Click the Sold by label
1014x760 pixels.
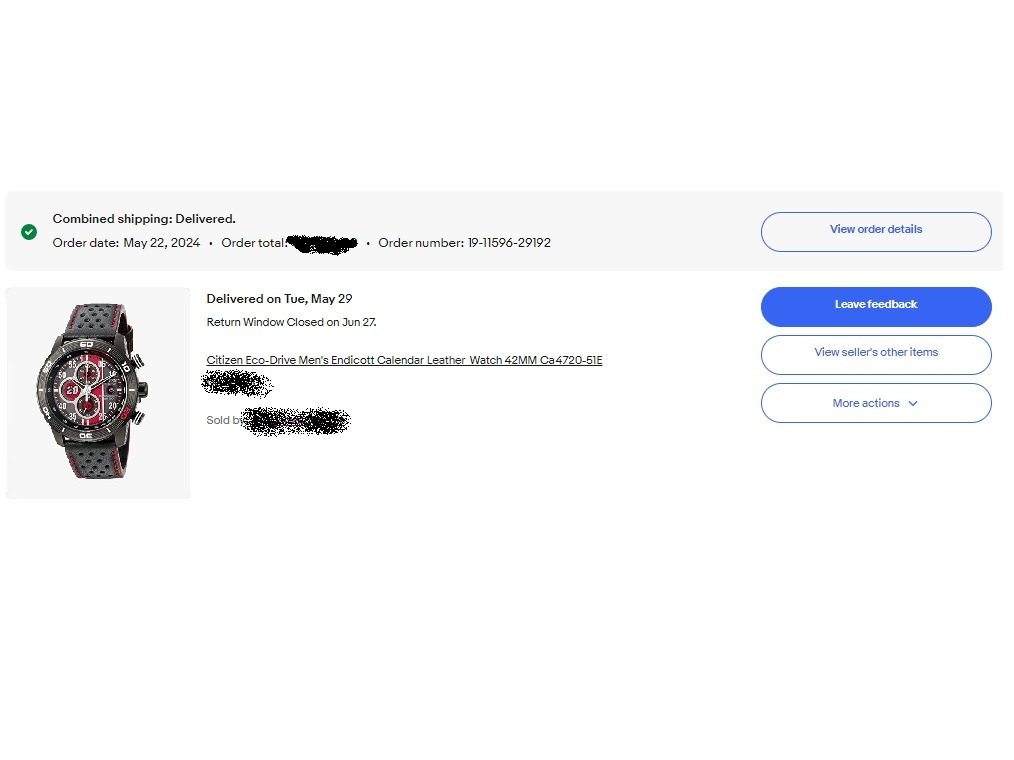(x=223, y=420)
